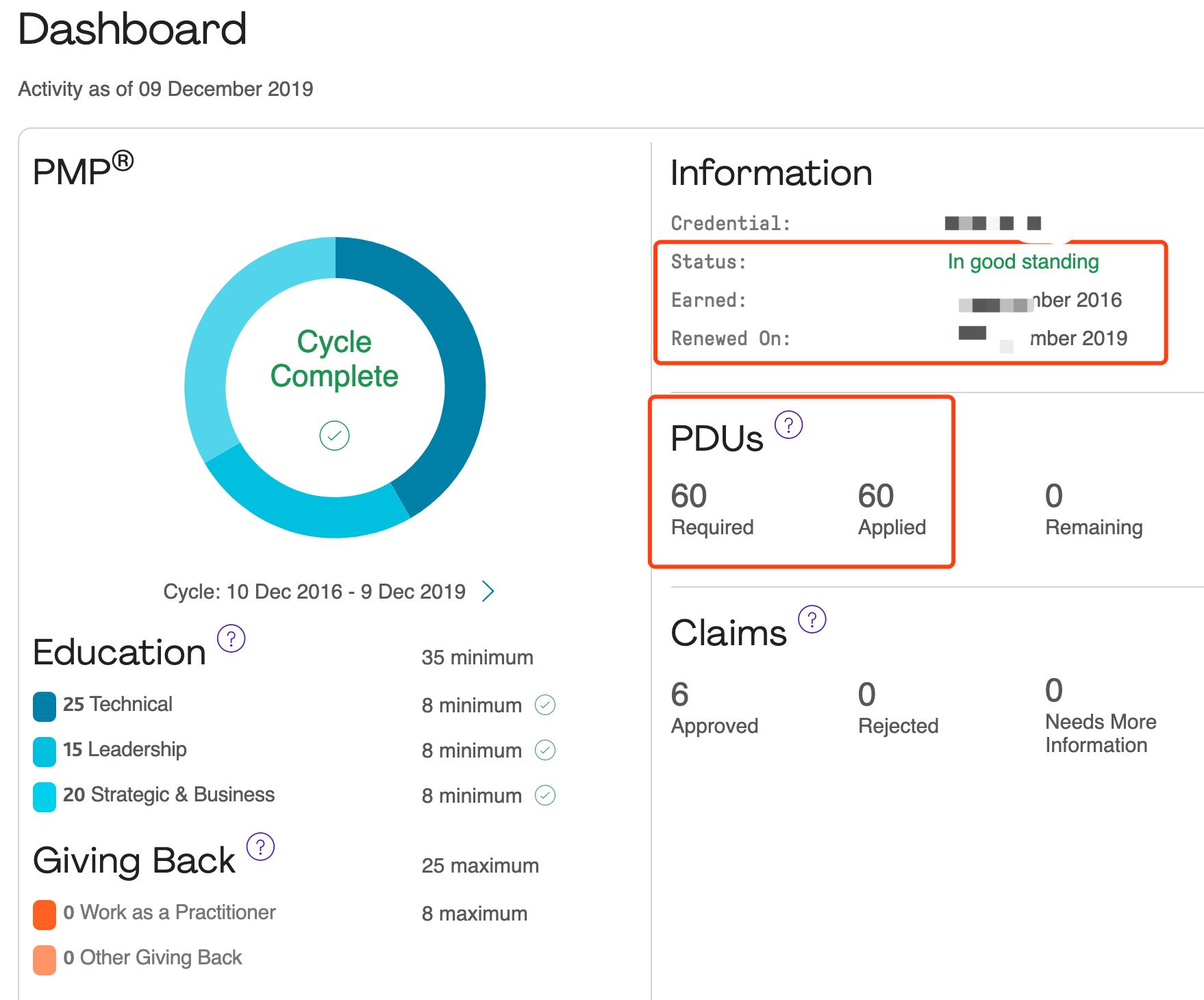1204x1000 pixels.
Task: Open the Giving Back help question mark icon
Action: click(x=261, y=847)
